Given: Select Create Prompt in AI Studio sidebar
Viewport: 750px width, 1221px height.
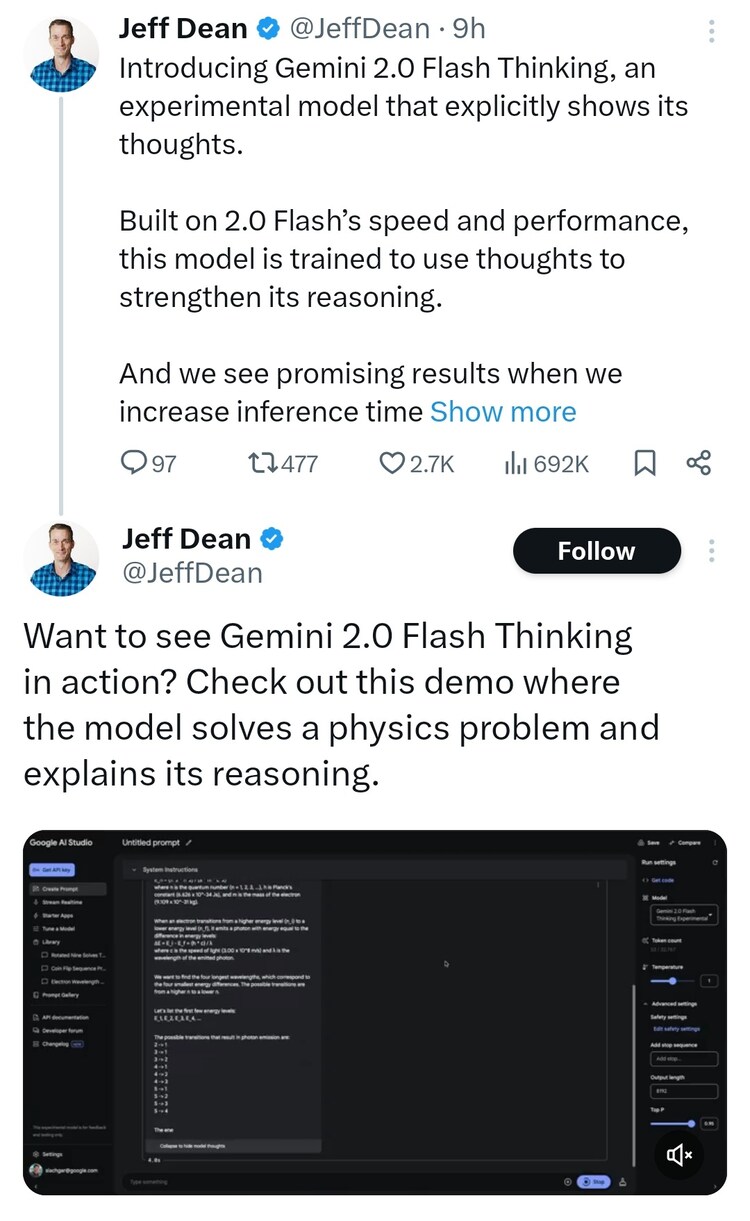Looking at the screenshot, I should [62, 888].
